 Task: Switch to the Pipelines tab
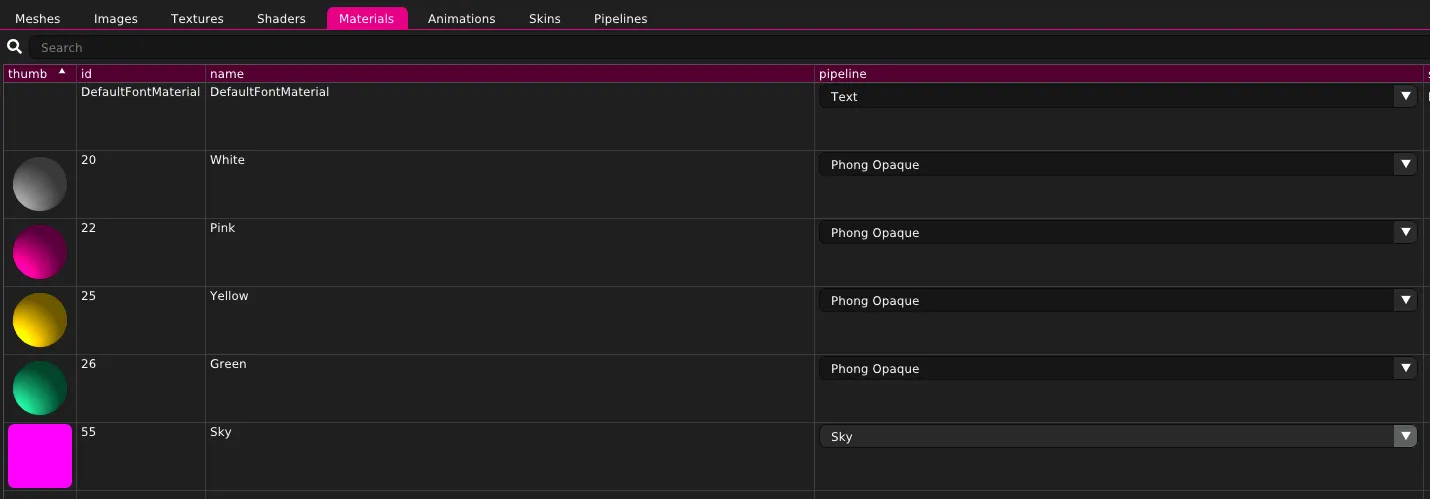point(620,19)
